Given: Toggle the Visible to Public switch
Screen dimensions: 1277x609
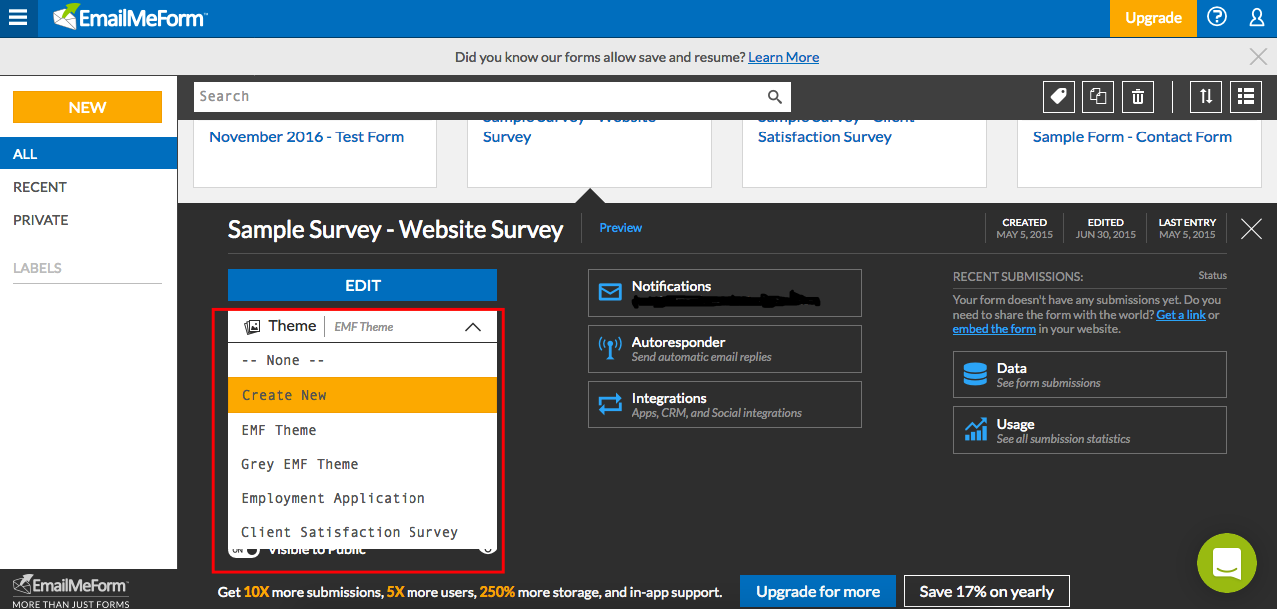Looking at the screenshot, I should point(245,549).
